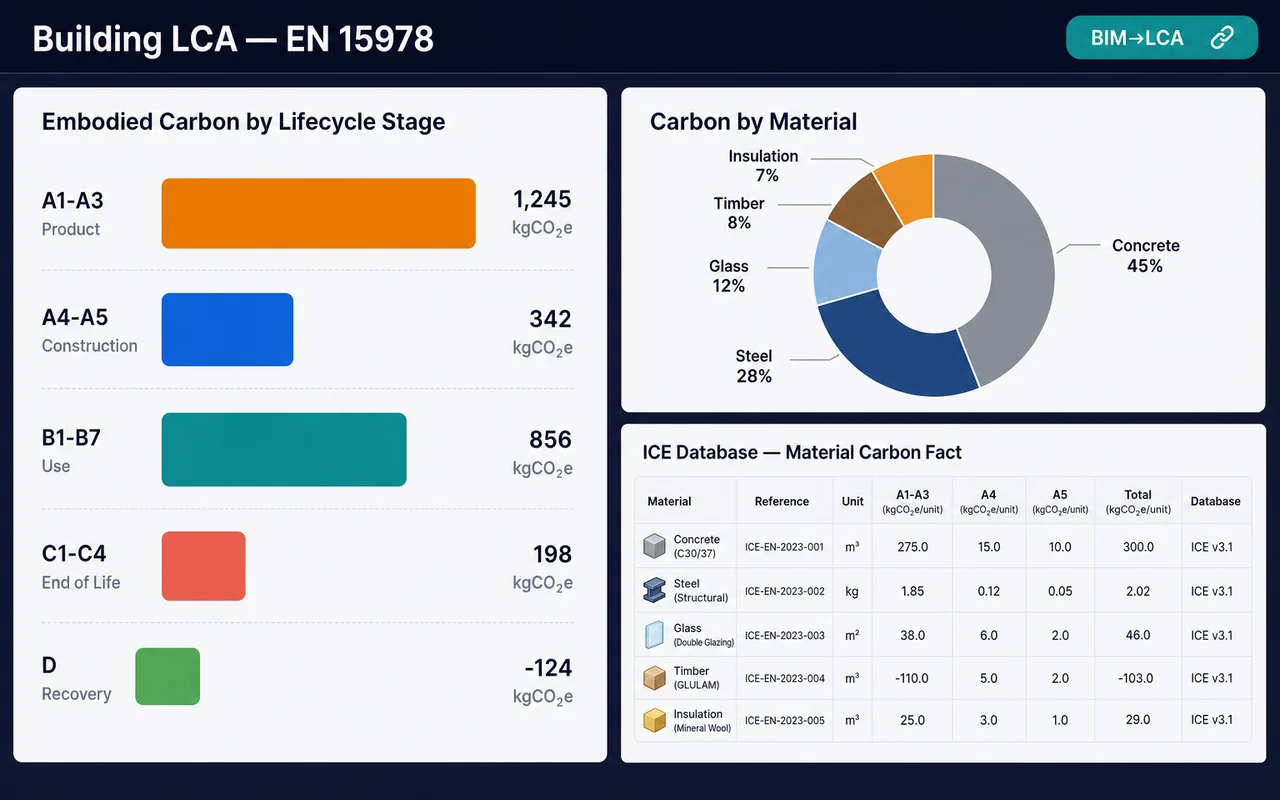Click the A1-A3 column header in table
The image size is (1280, 800).
913,501
